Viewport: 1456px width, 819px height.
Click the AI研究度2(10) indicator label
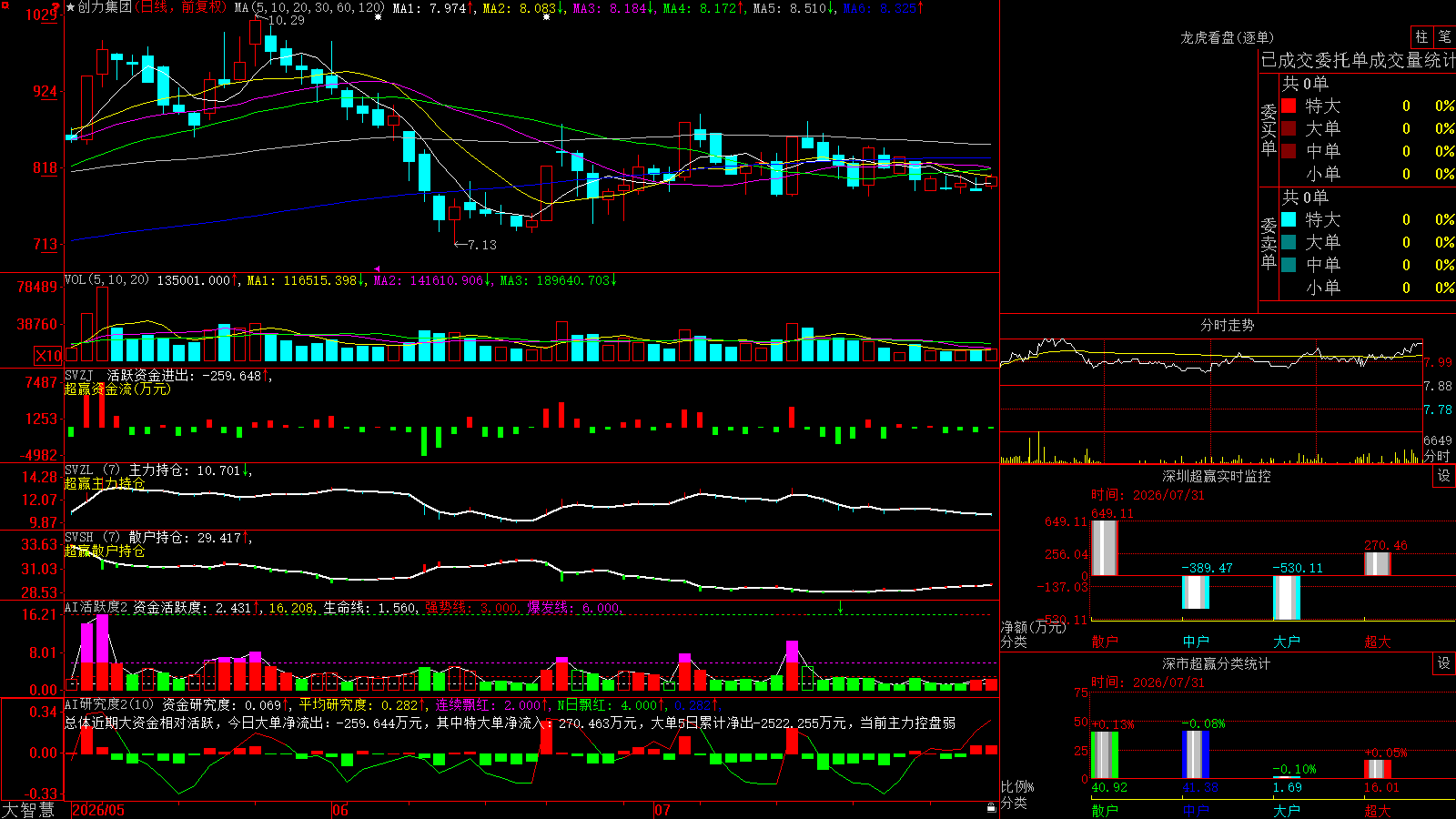coord(109,704)
